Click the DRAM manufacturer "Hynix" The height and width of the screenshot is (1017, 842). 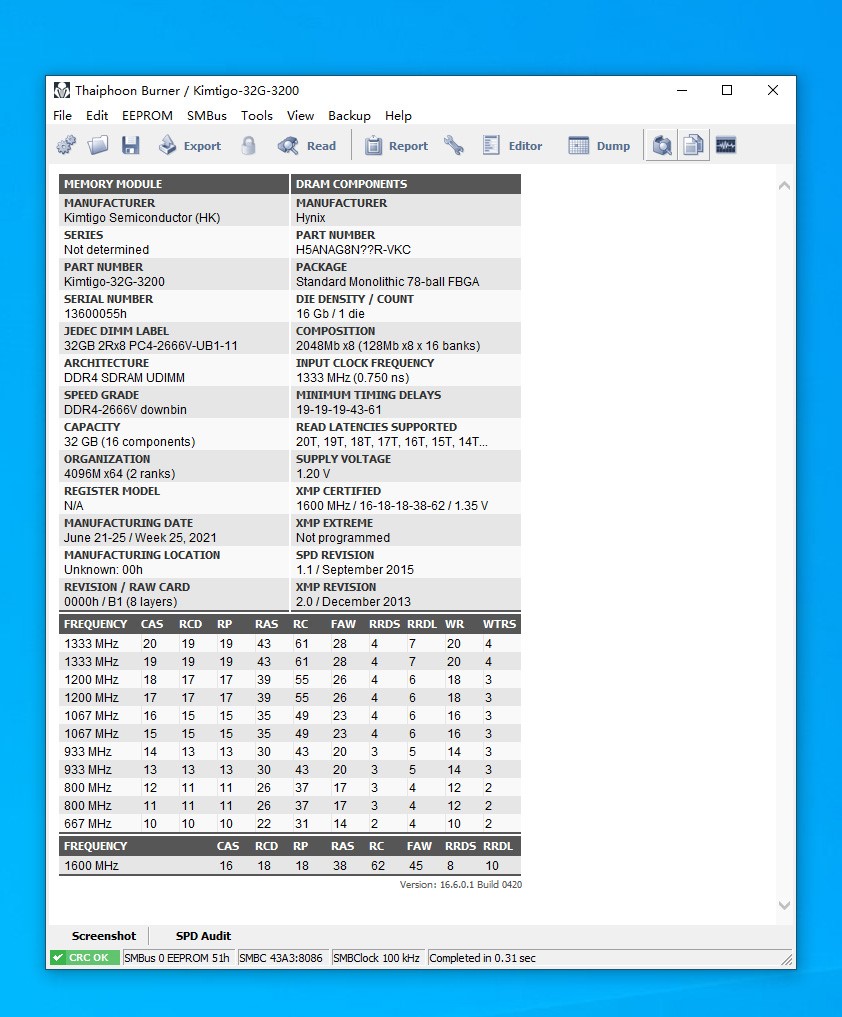tap(311, 218)
